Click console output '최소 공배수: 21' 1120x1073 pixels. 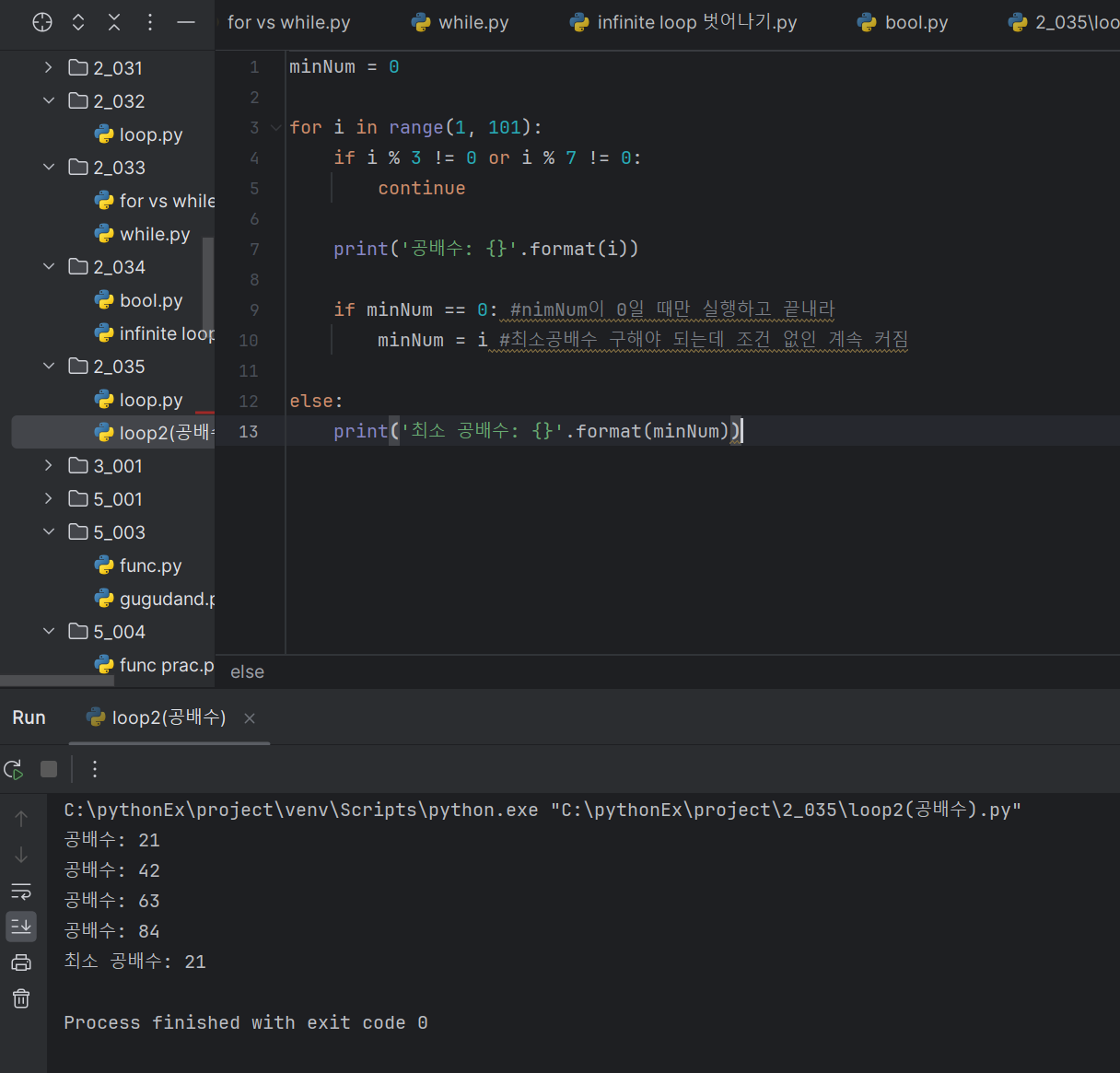[135, 962]
